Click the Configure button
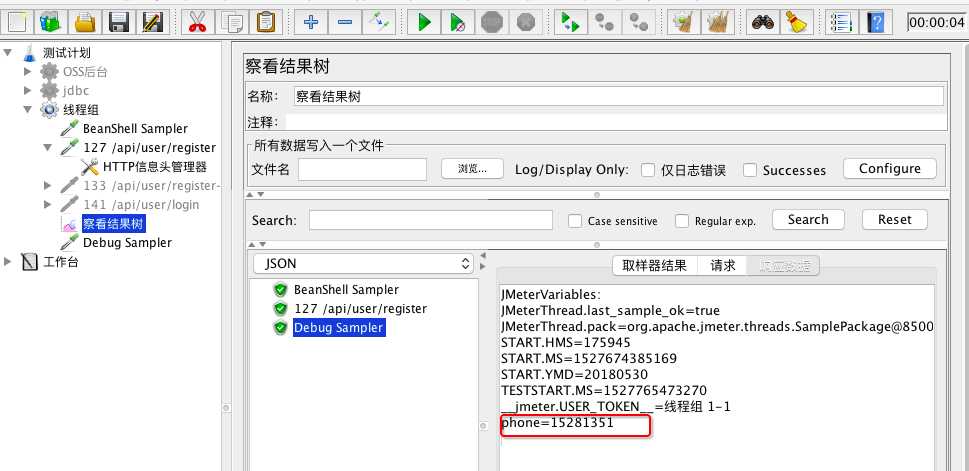 tap(889, 169)
